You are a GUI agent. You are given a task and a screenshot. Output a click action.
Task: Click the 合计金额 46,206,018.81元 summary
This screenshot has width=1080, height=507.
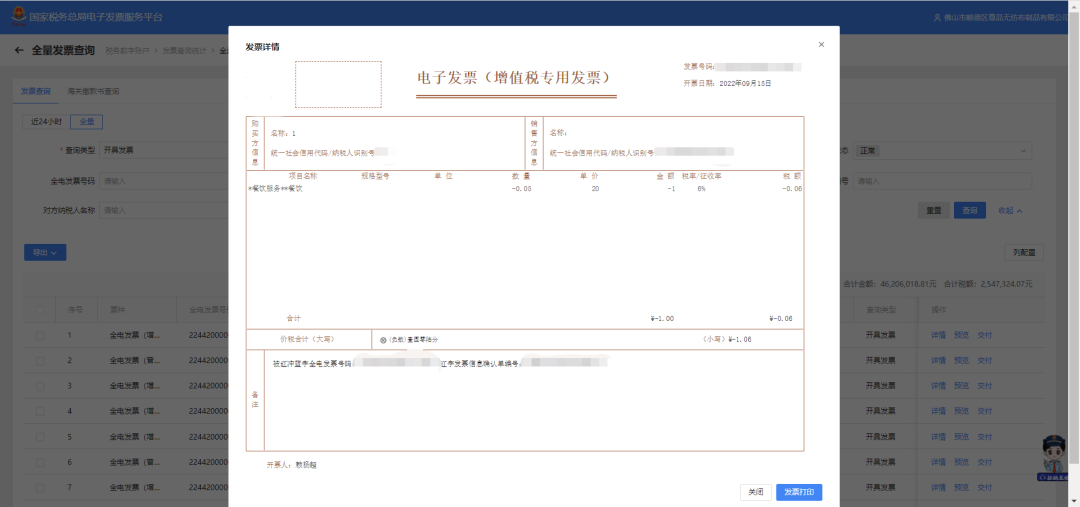890,284
